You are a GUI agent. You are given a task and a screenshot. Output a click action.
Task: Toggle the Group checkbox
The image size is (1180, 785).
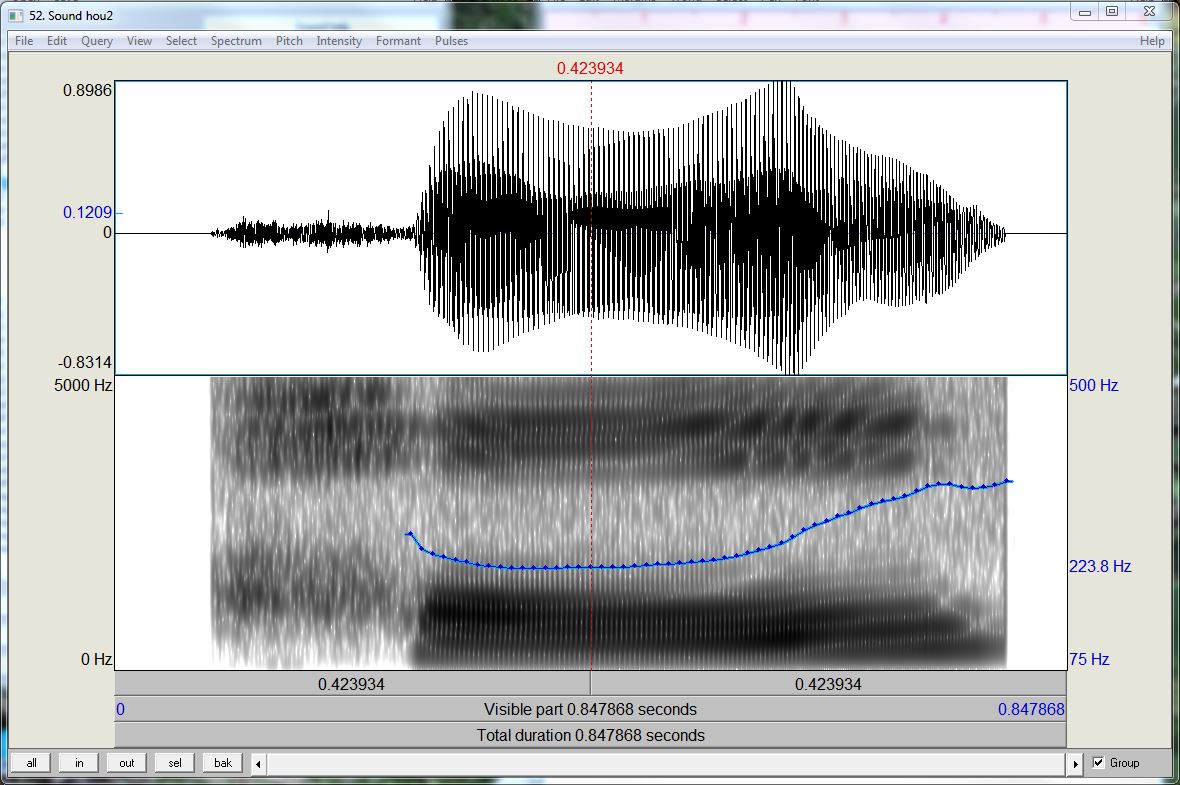tap(1098, 762)
